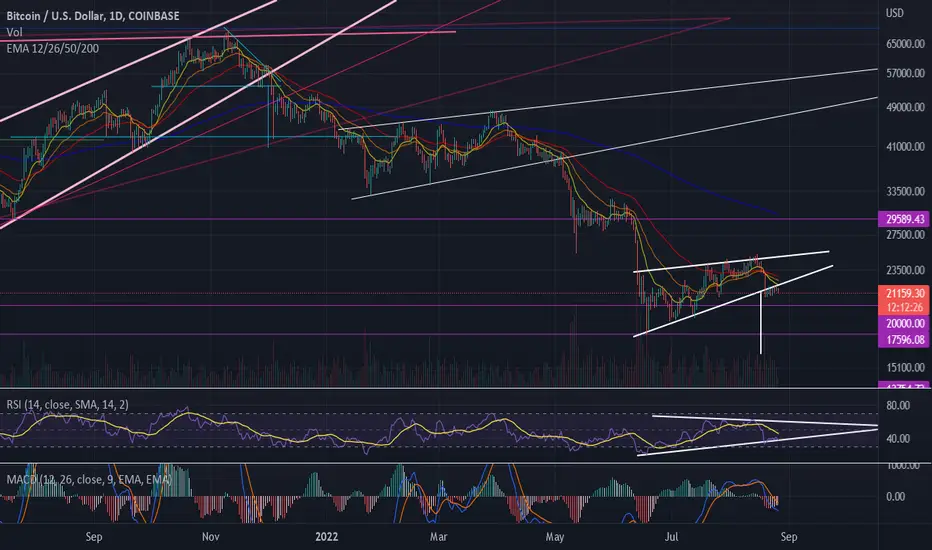The width and height of the screenshot is (932, 550).
Task: Click the 49000.00 price axis value
Action: pyautogui.click(x=905, y=108)
